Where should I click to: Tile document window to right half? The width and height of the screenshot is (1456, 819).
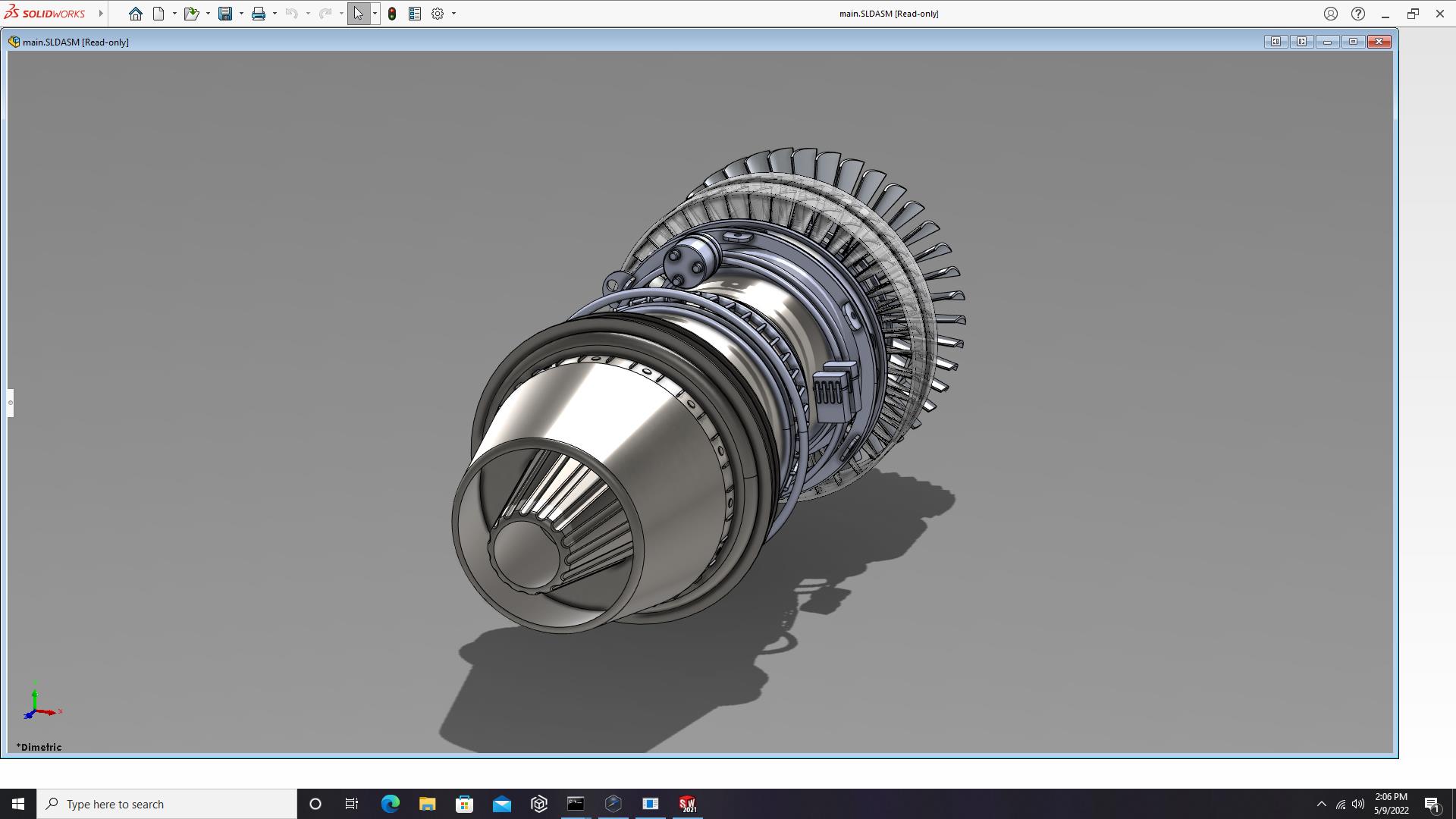click(1301, 42)
